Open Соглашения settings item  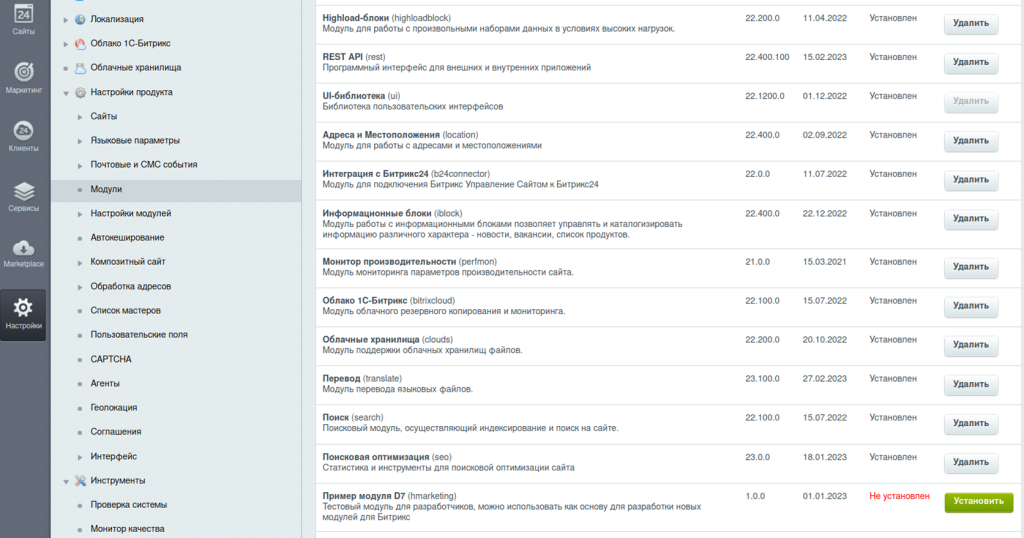coord(116,432)
